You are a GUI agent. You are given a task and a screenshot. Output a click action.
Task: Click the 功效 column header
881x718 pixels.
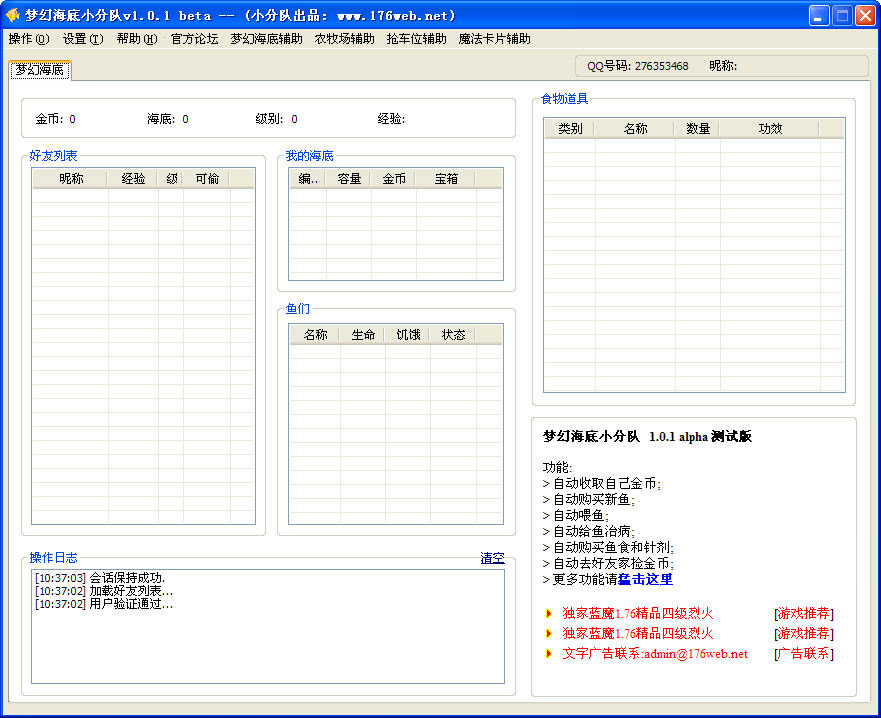(x=770, y=129)
